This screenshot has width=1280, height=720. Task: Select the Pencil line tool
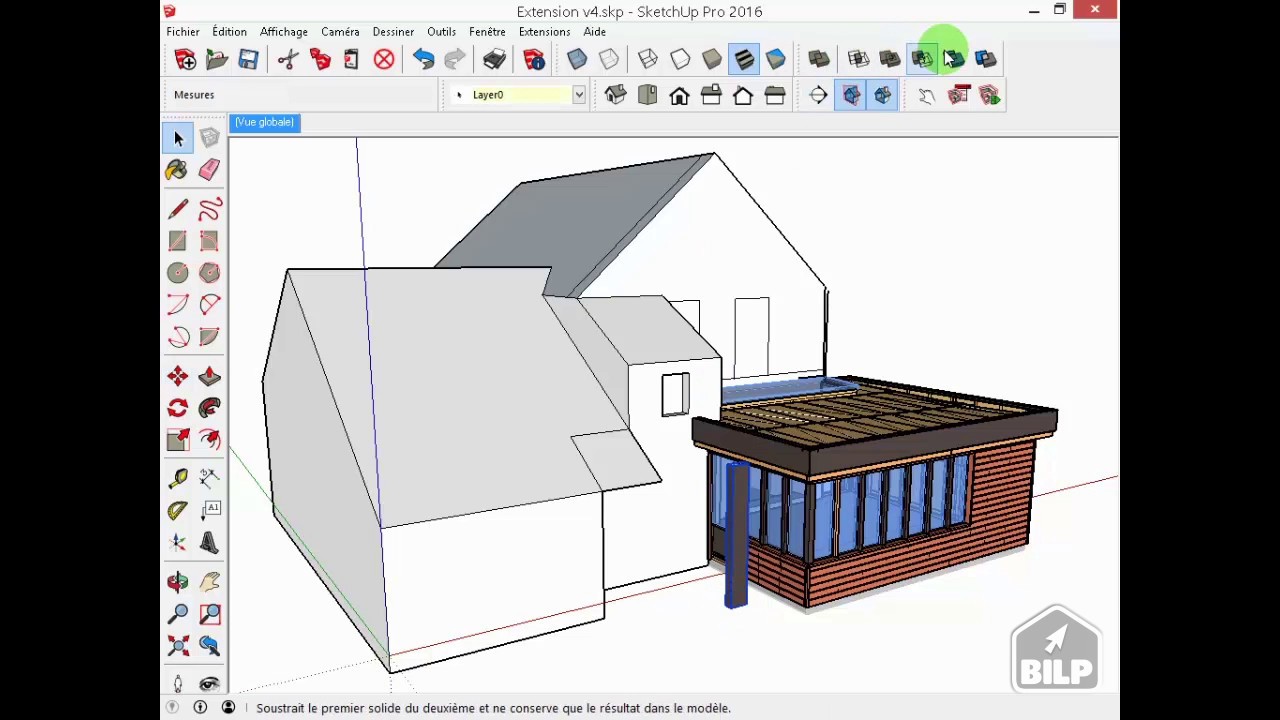tap(177, 209)
